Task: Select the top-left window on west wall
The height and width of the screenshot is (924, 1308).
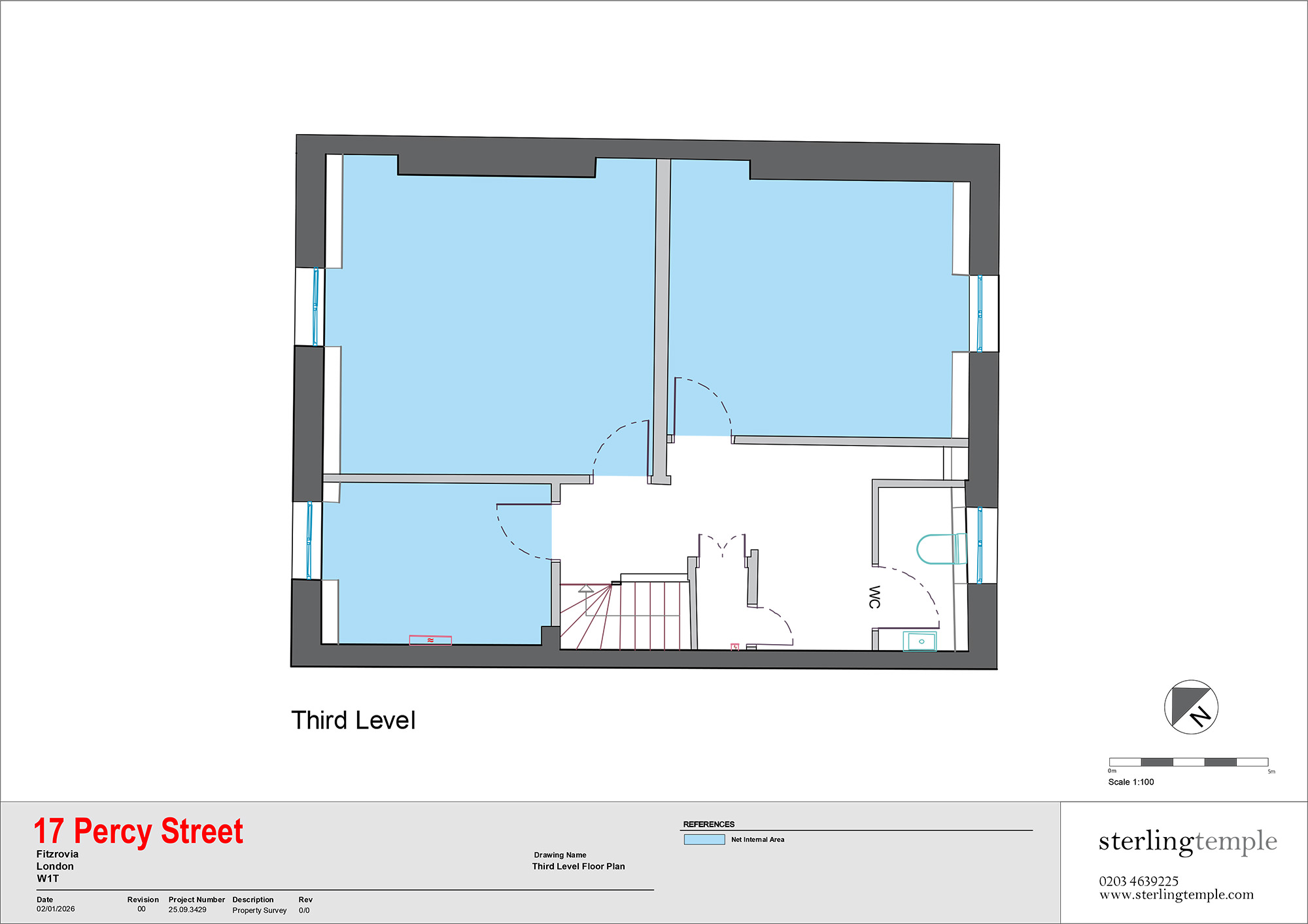Action: coord(315,306)
